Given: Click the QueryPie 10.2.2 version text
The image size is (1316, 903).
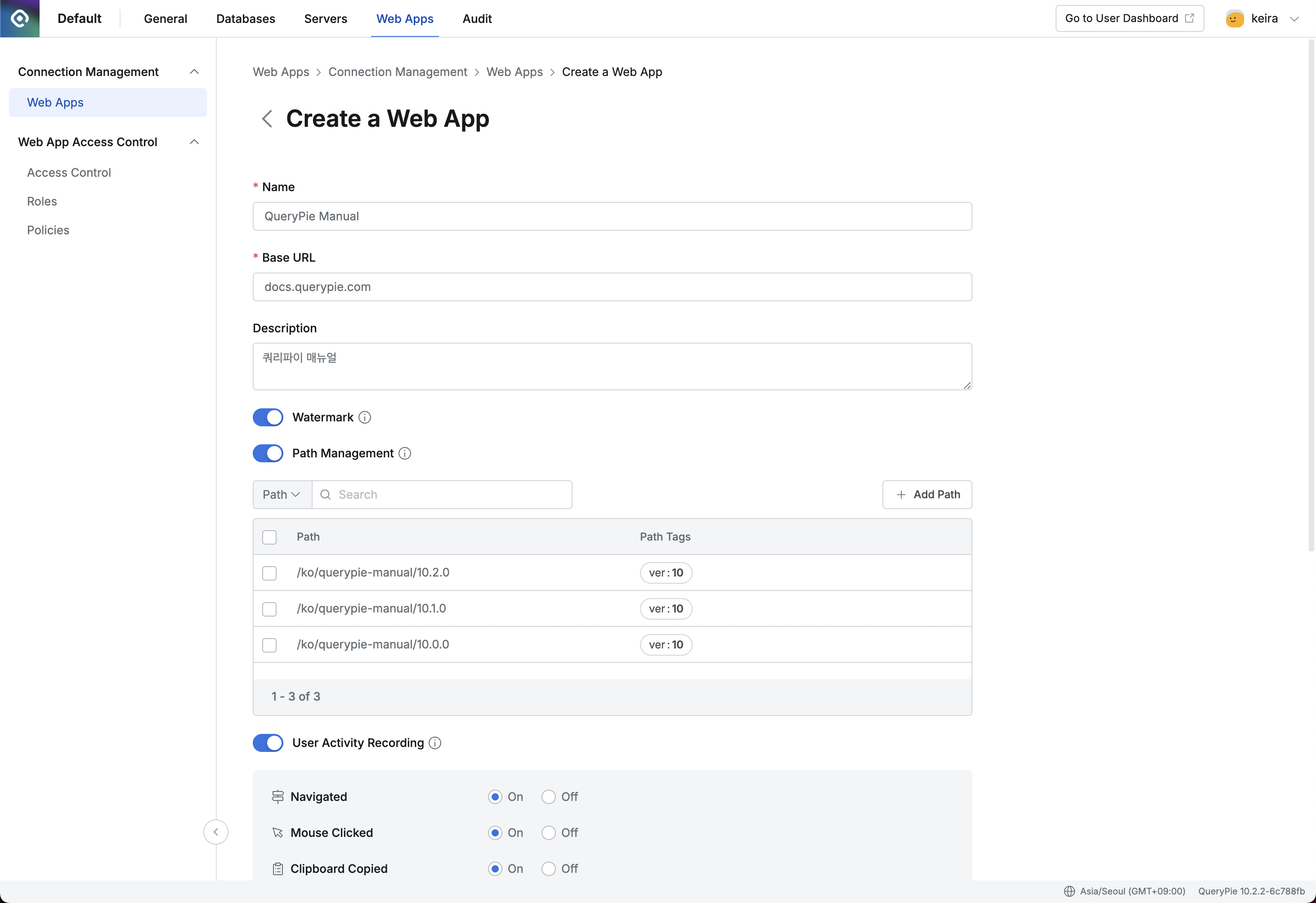Looking at the screenshot, I should click(1251, 891).
